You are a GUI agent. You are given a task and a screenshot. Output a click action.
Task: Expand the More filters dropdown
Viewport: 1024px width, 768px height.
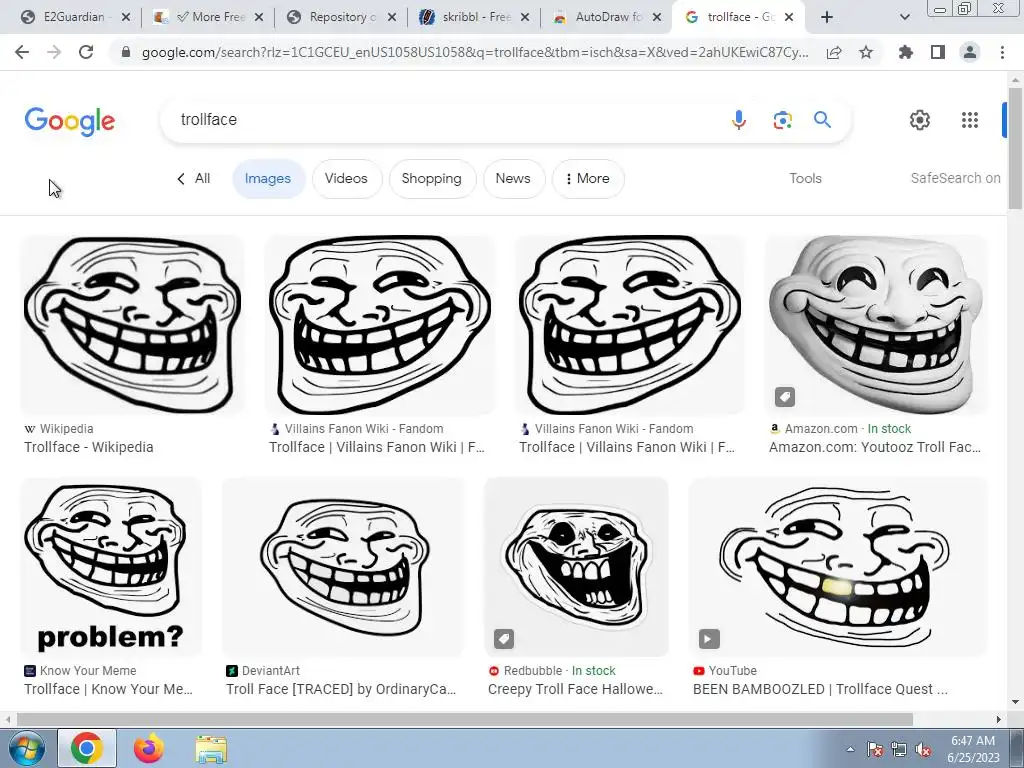pyautogui.click(x=588, y=178)
